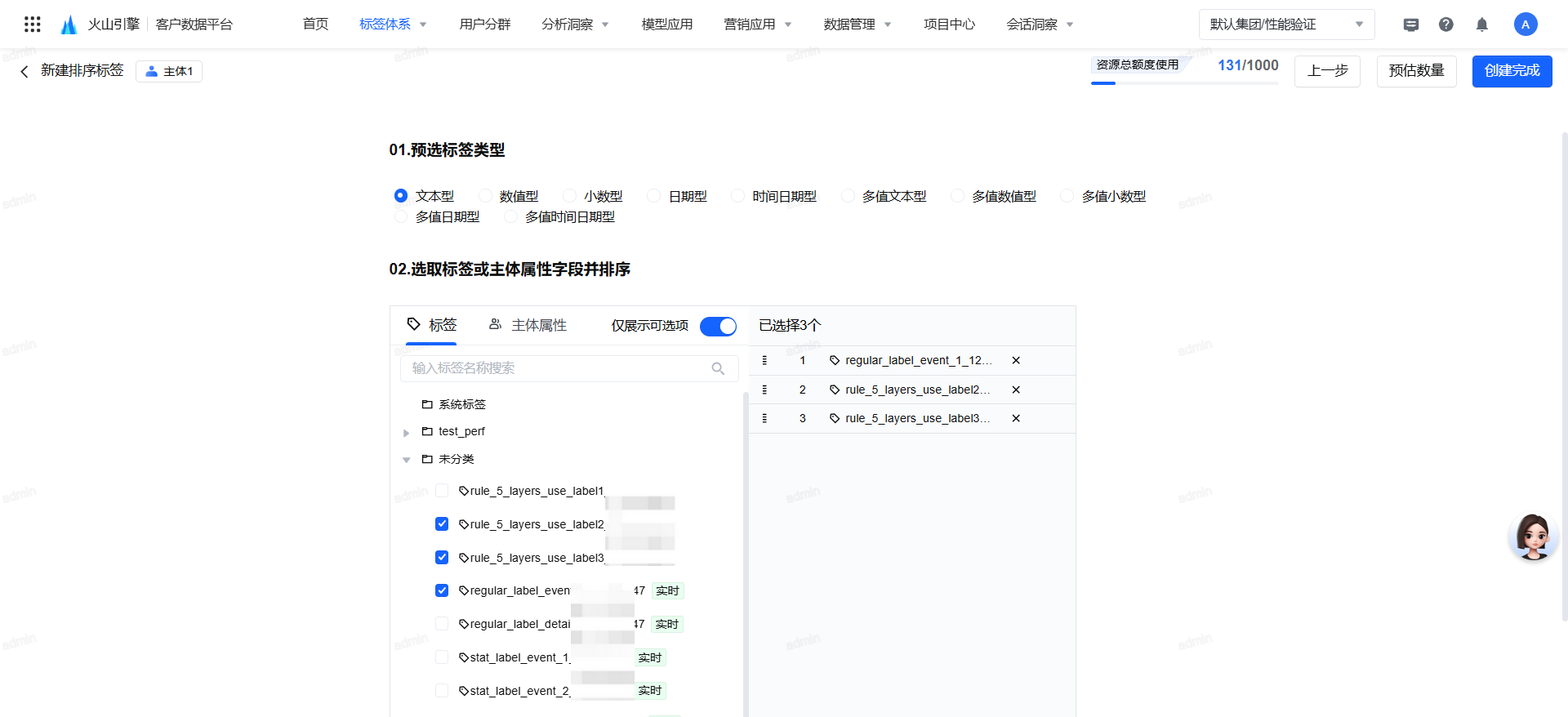The height and width of the screenshot is (717, 1568).
Task: Open the 默认集团/性能验证 project dropdown
Action: pyautogui.click(x=1286, y=24)
